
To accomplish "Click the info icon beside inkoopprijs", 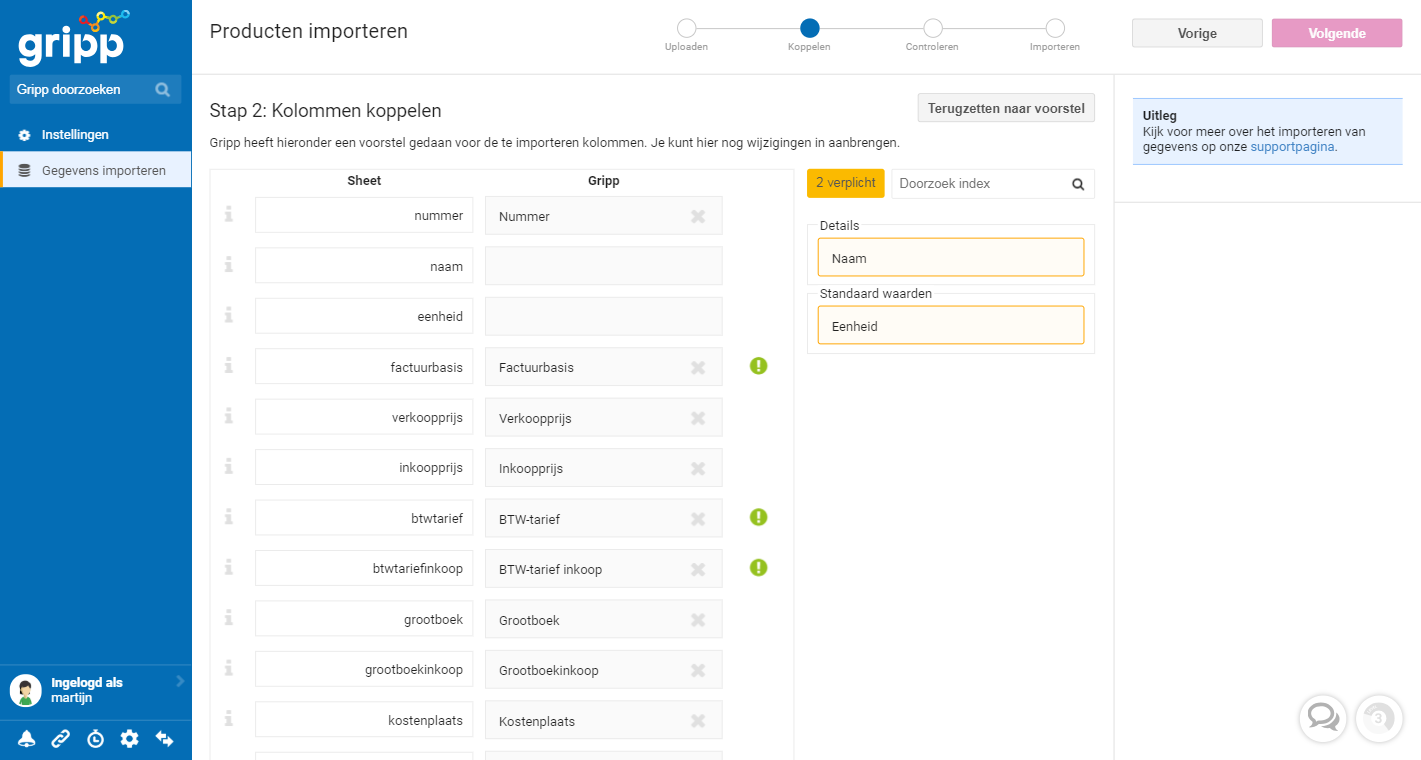I will [229, 466].
